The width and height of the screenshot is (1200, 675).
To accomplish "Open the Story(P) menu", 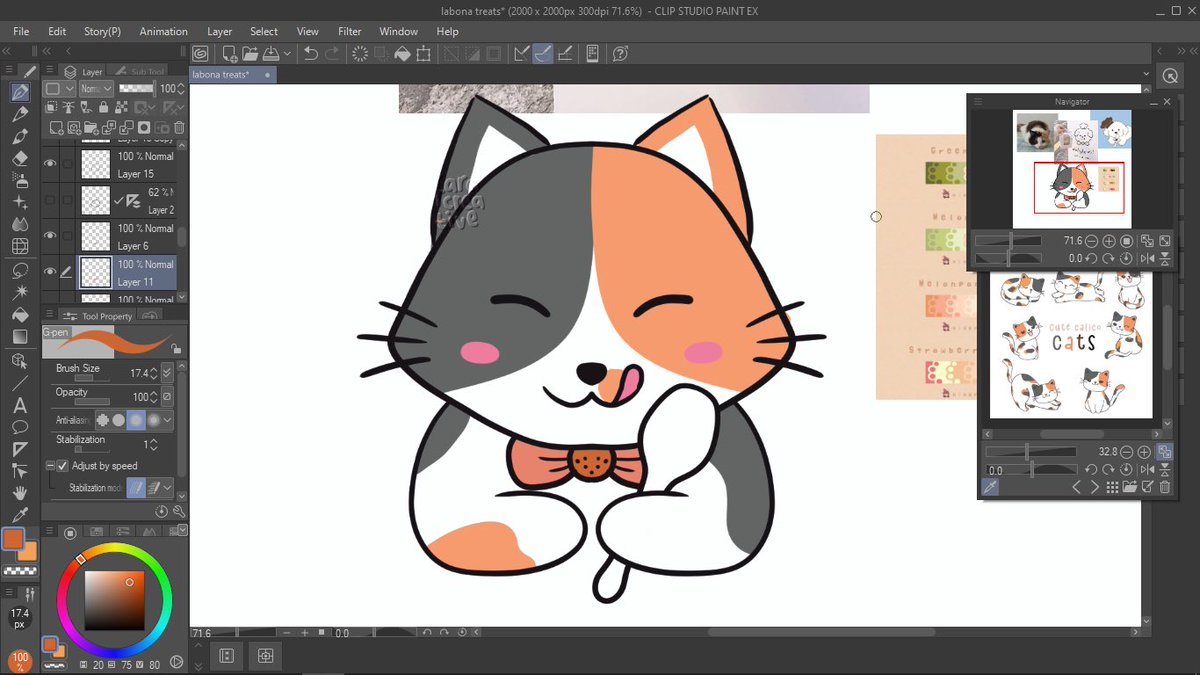I will click(x=102, y=31).
